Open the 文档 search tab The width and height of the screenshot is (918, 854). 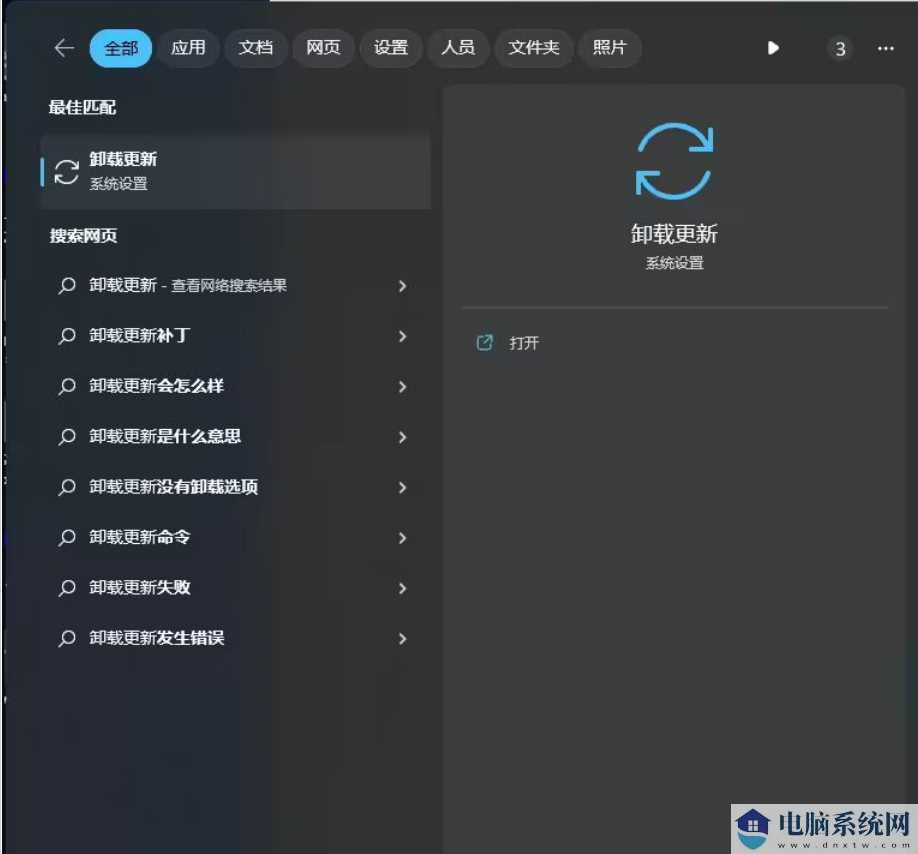255,48
